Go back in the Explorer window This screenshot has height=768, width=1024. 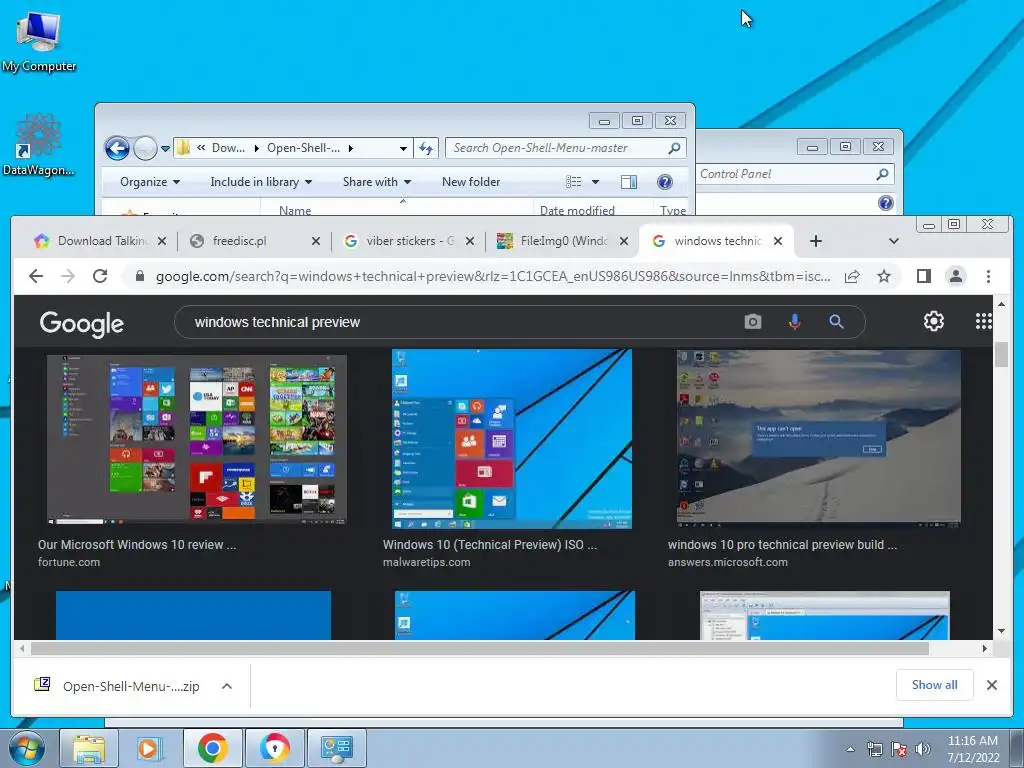tap(117, 148)
